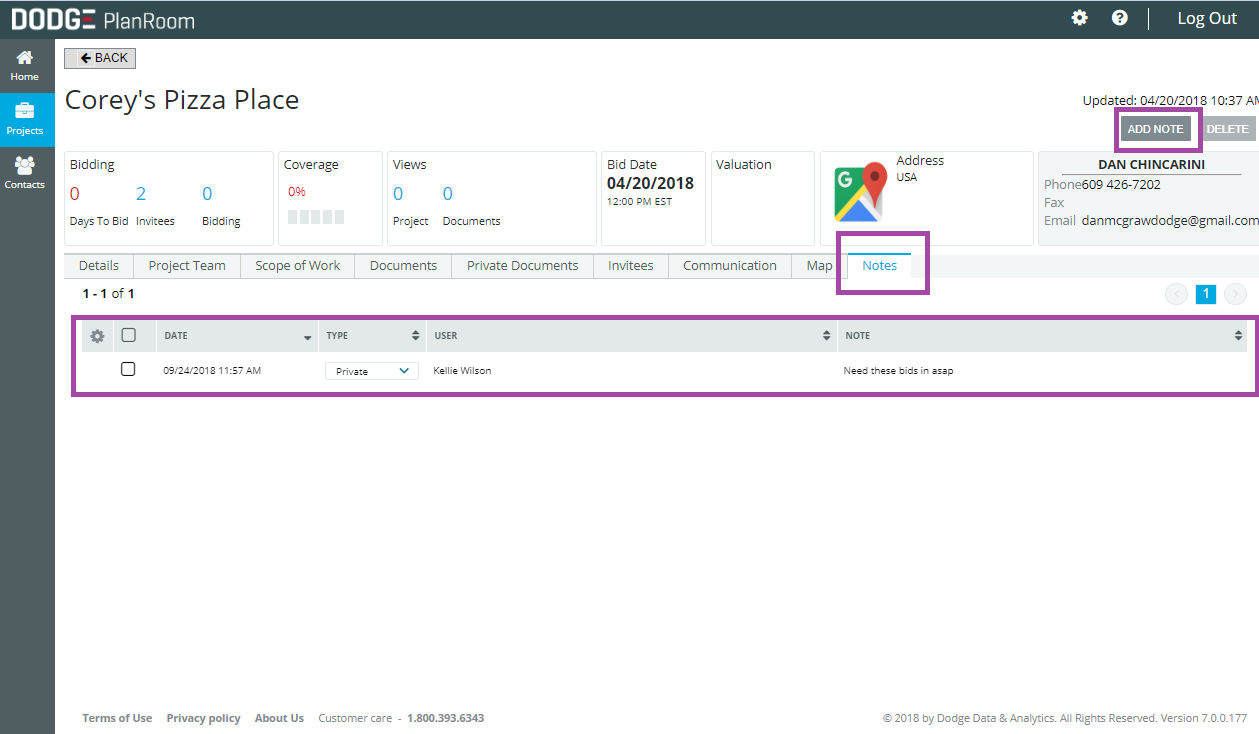Image resolution: width=1259 pixels, height=734 pixels.
Task: Click the help question mark icon
Action: (x=1119, y=17)
